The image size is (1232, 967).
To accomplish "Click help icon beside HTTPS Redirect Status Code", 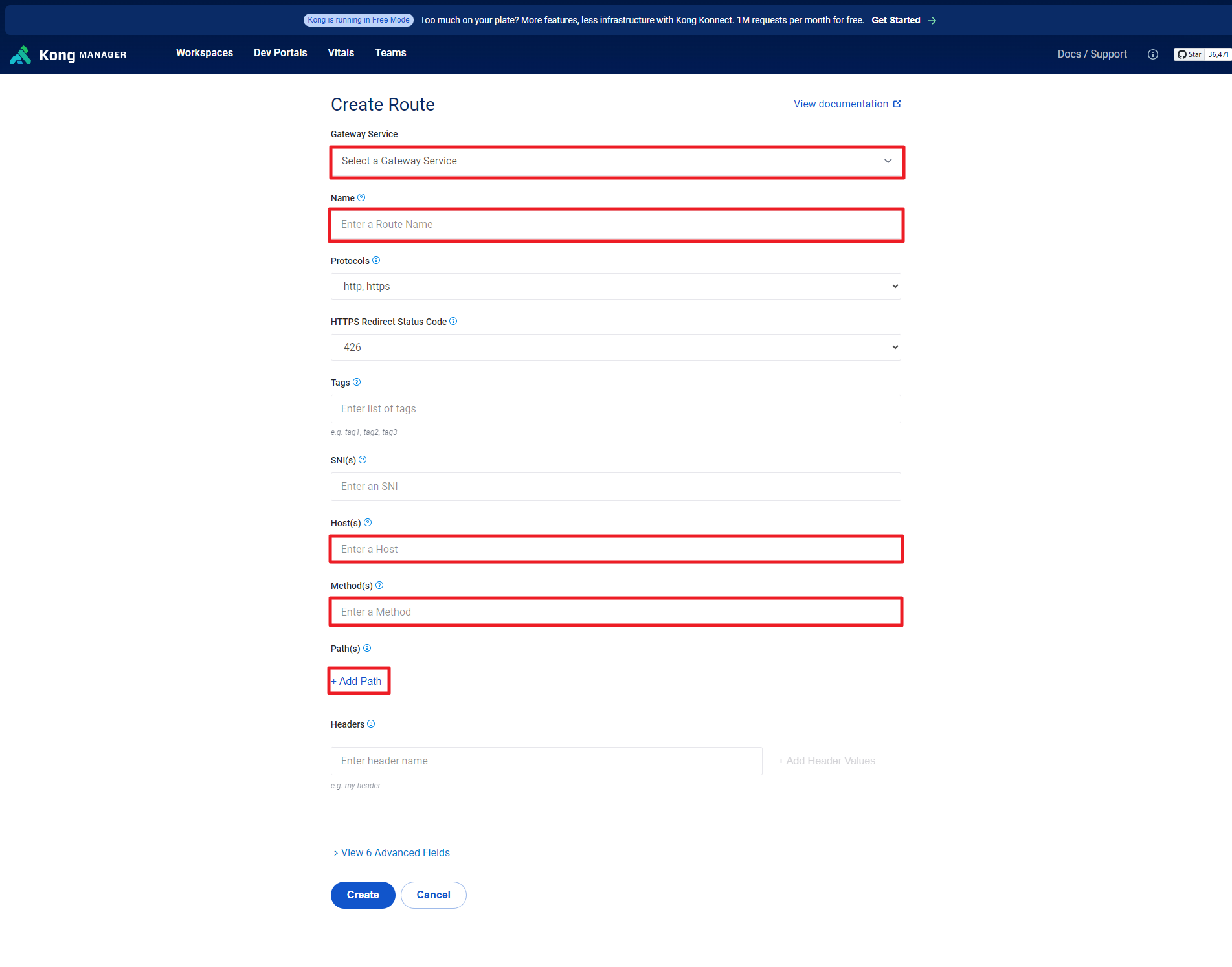I will (x=453, y=322).
